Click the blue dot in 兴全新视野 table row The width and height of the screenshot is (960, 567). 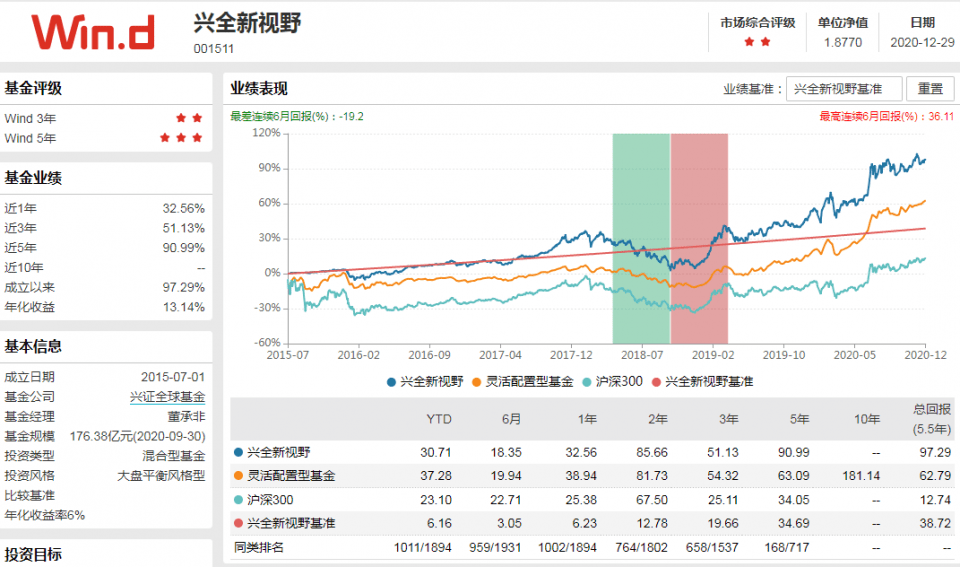239,452
